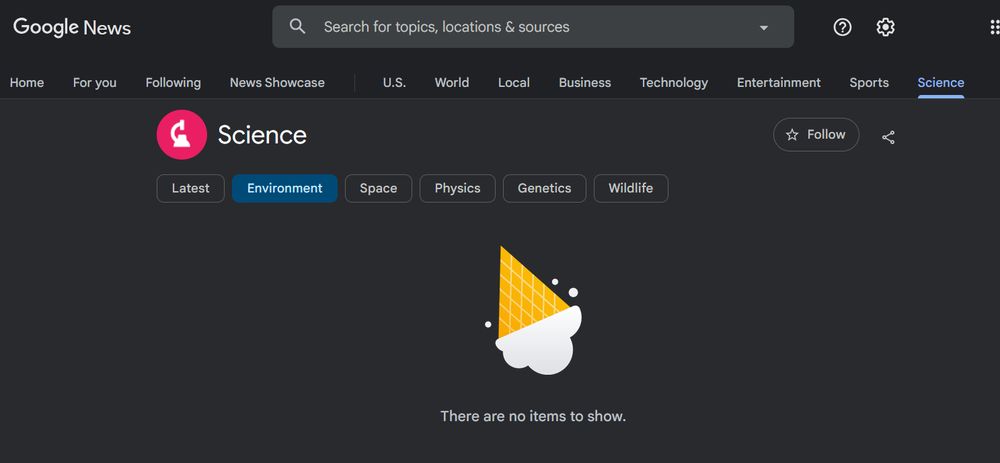The width and height of the screenshot is (1000, 463).
Task: Click the Google News logo
Action: tap(72, 27)
